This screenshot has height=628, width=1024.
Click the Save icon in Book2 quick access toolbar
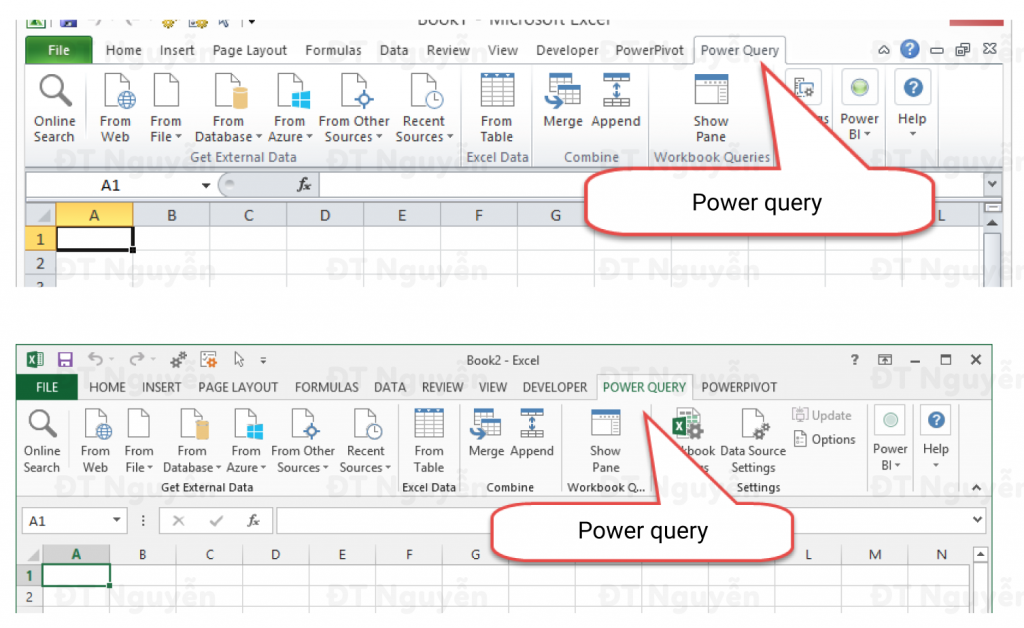pos(65,360)
